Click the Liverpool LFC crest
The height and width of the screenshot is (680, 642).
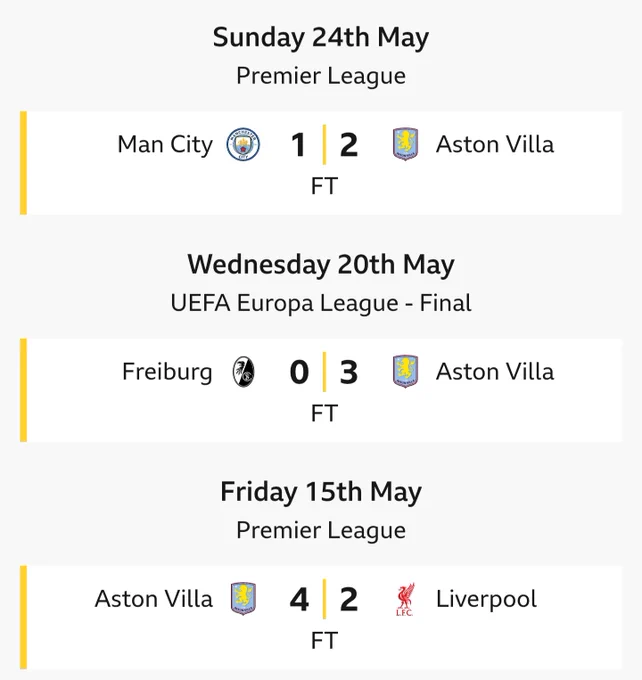pos(405,599)
